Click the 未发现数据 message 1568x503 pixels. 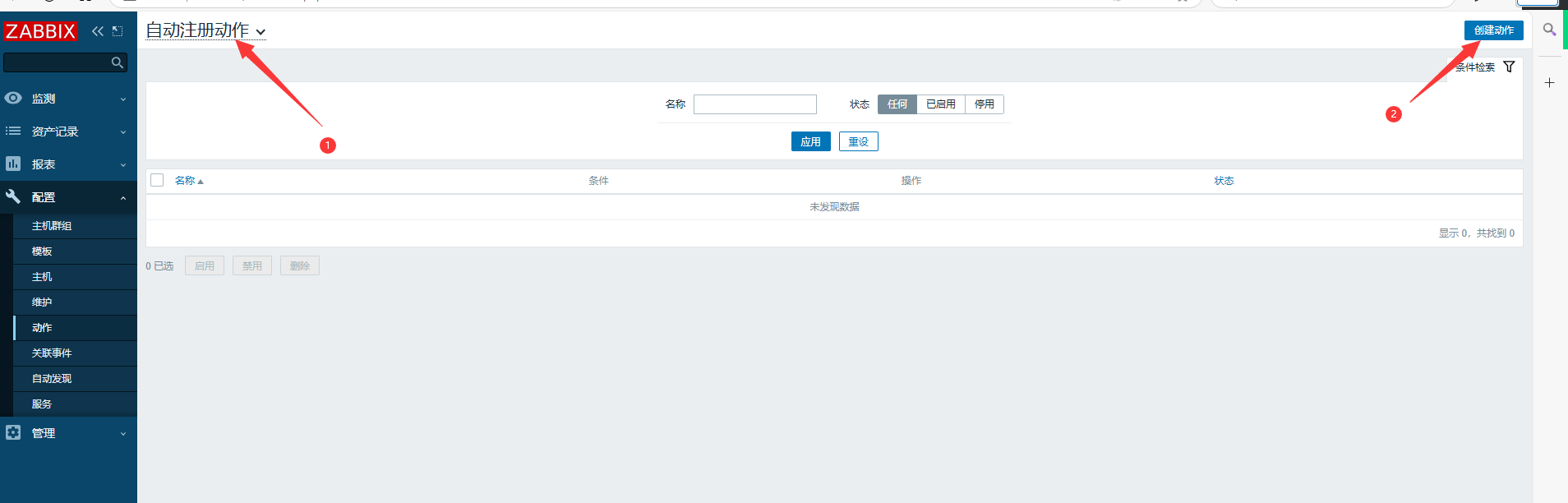[834, 207]
